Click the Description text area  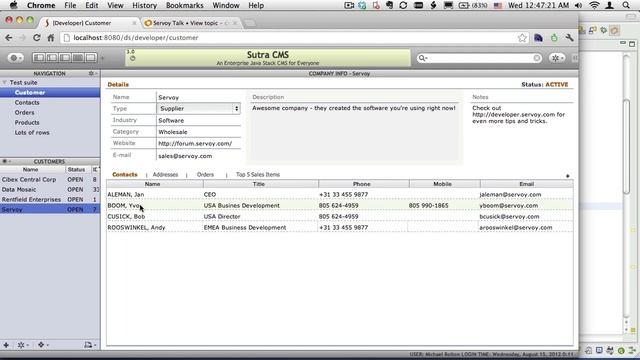pos(354,132)
